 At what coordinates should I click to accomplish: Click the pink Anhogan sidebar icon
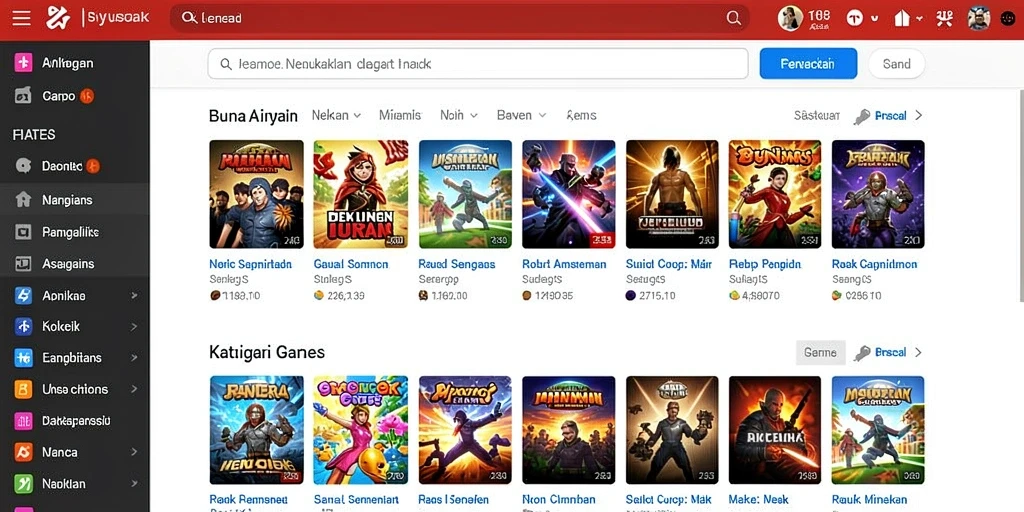(x=23, y=63)
